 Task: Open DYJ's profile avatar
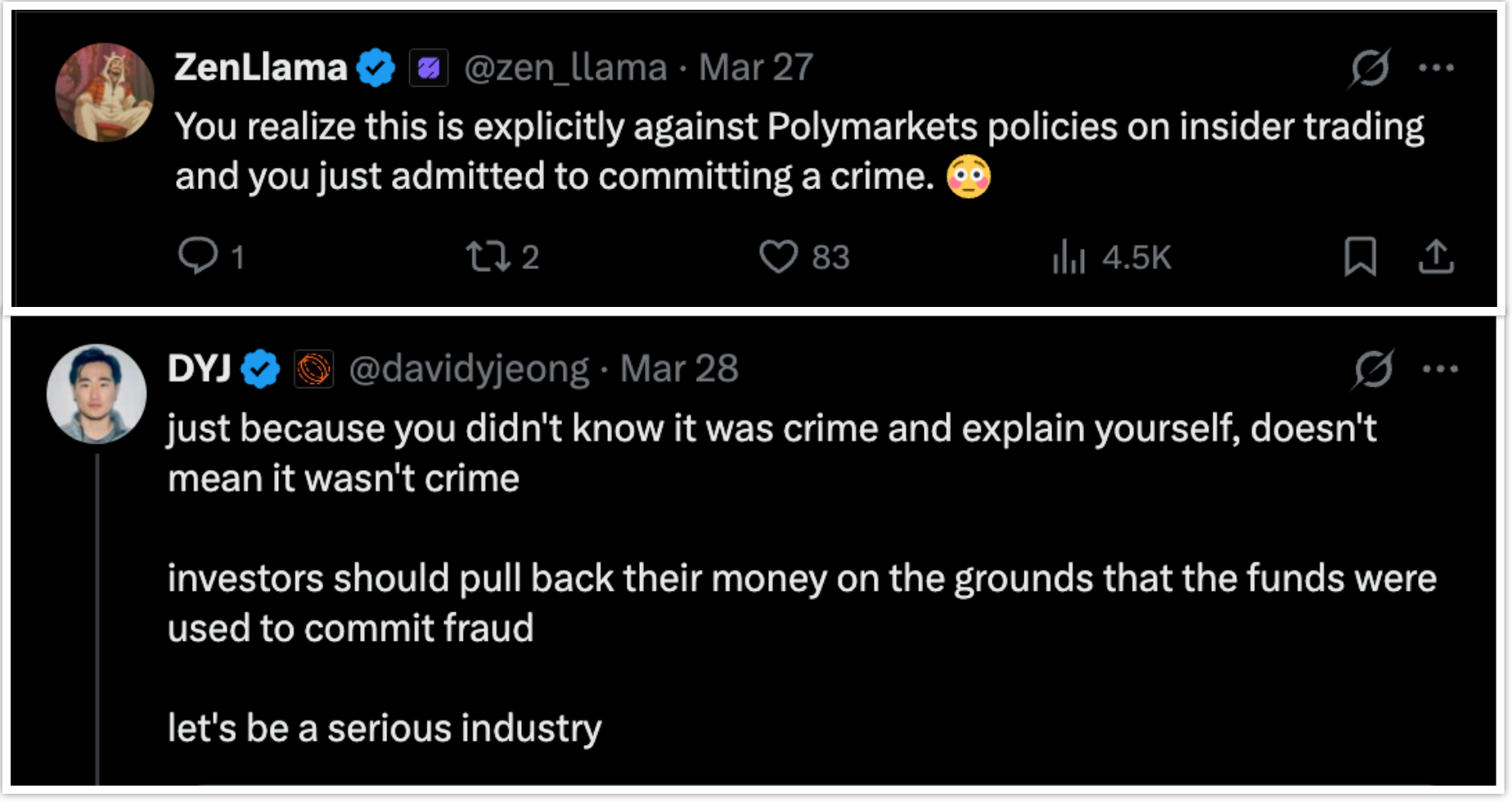[x=97, y=394]
